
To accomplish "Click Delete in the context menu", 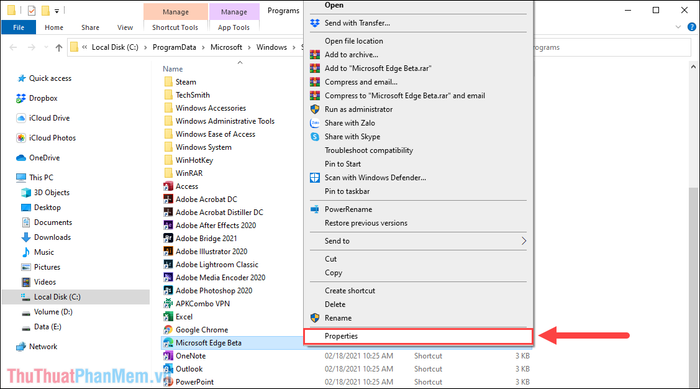I will (335, 305).
